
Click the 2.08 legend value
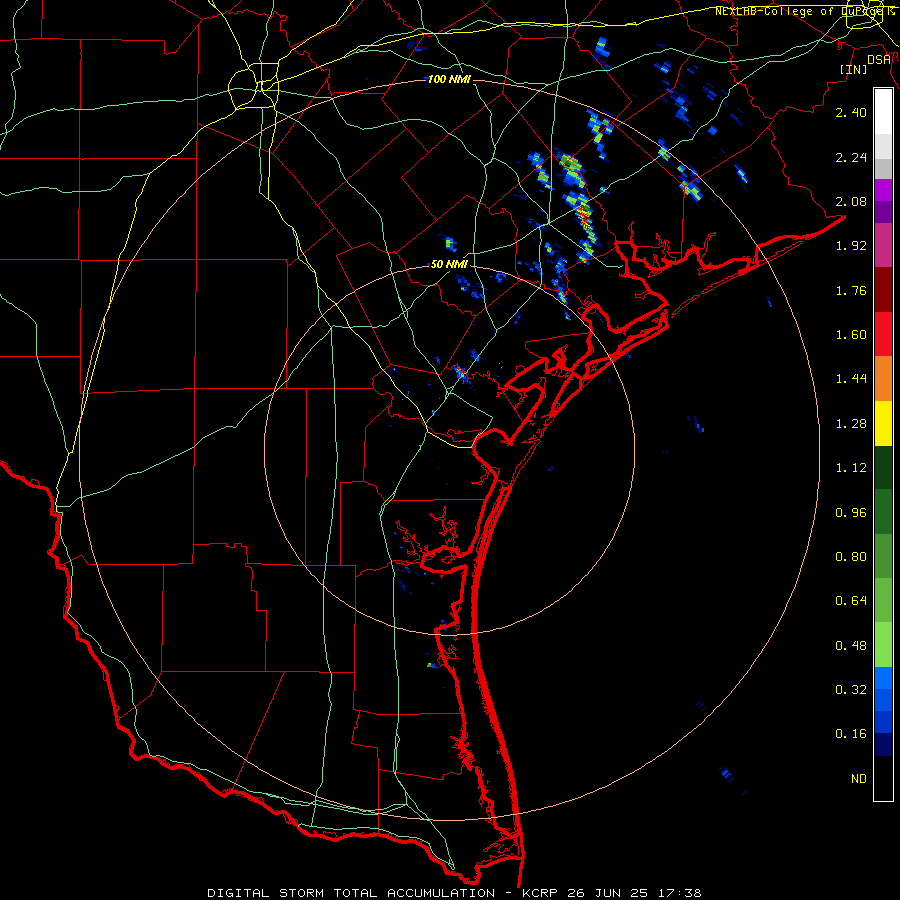851,201
